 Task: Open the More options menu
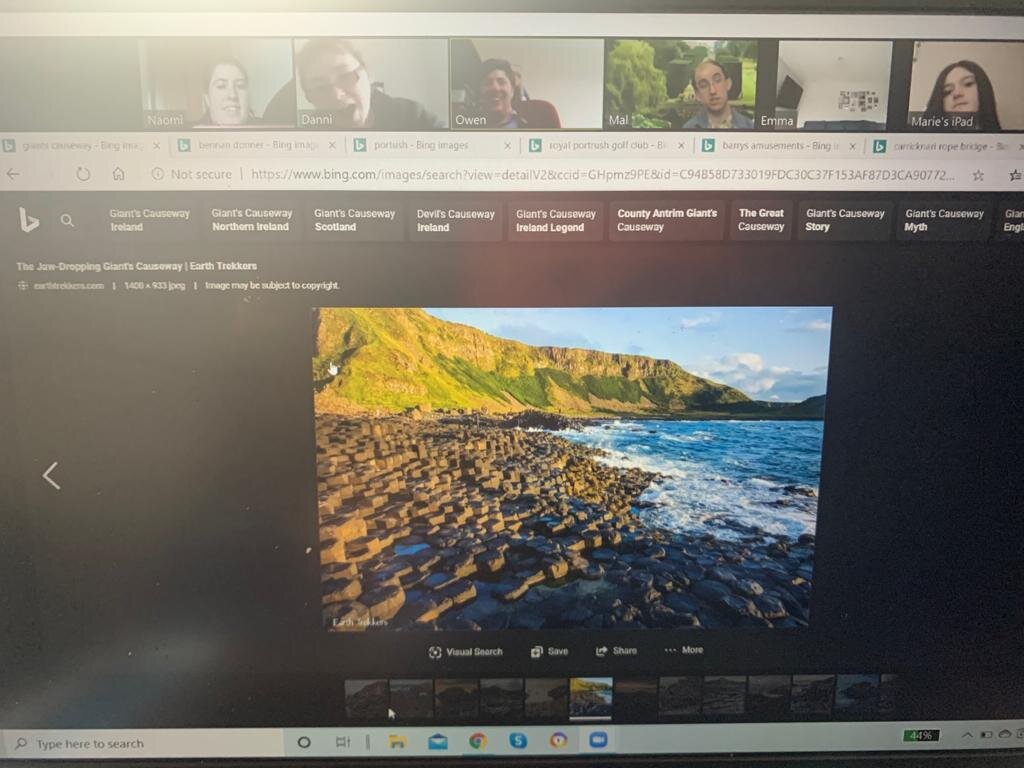point(684,650)
